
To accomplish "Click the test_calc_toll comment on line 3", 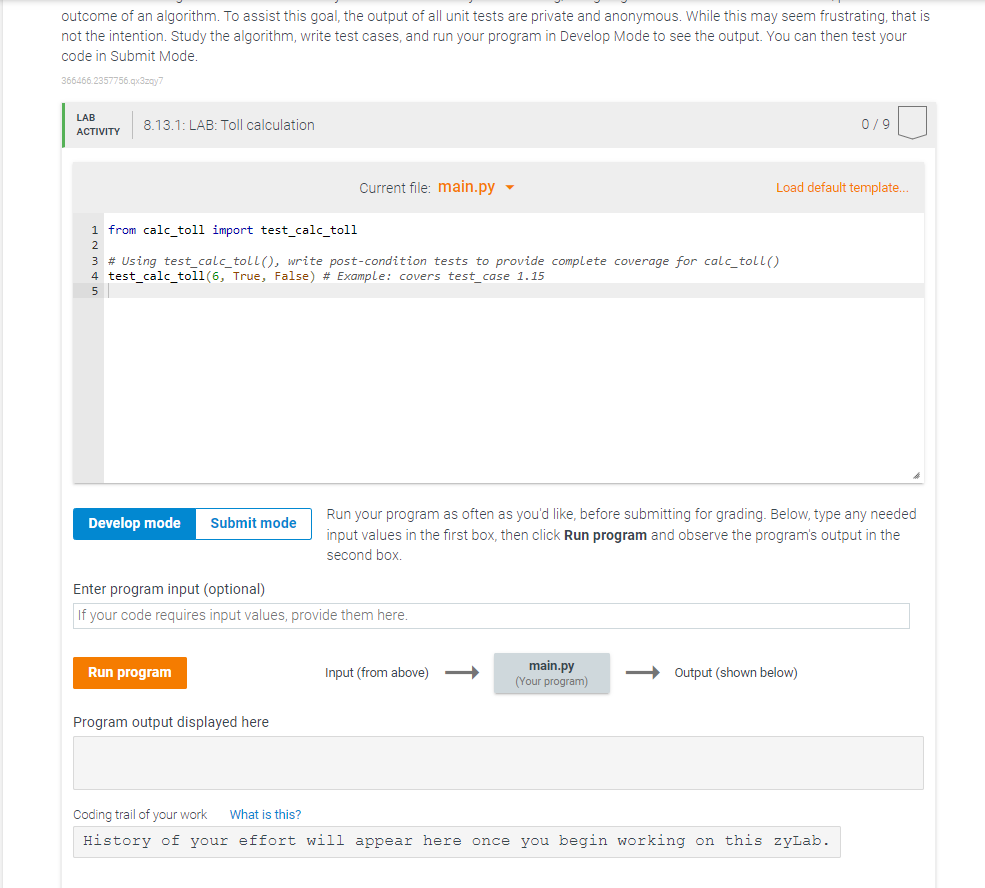I will [400, 261].
